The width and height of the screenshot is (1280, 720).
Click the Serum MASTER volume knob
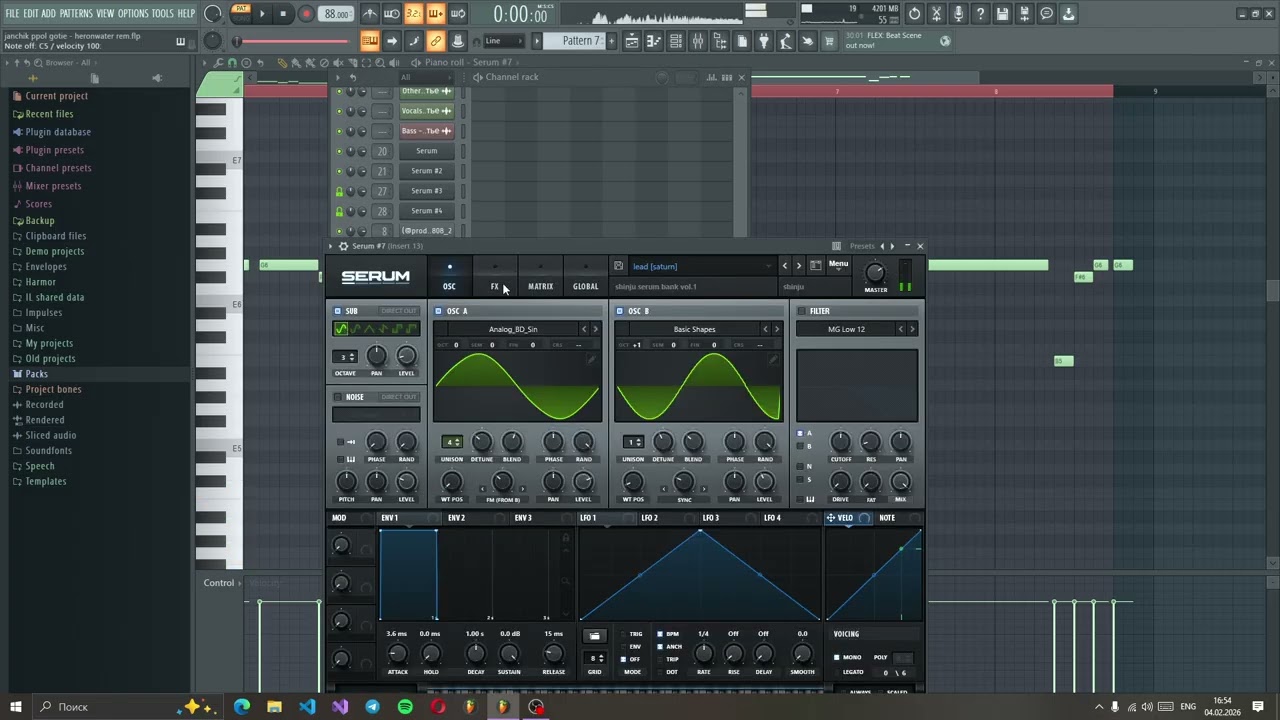pyautogui.click(x=875, y=273)
